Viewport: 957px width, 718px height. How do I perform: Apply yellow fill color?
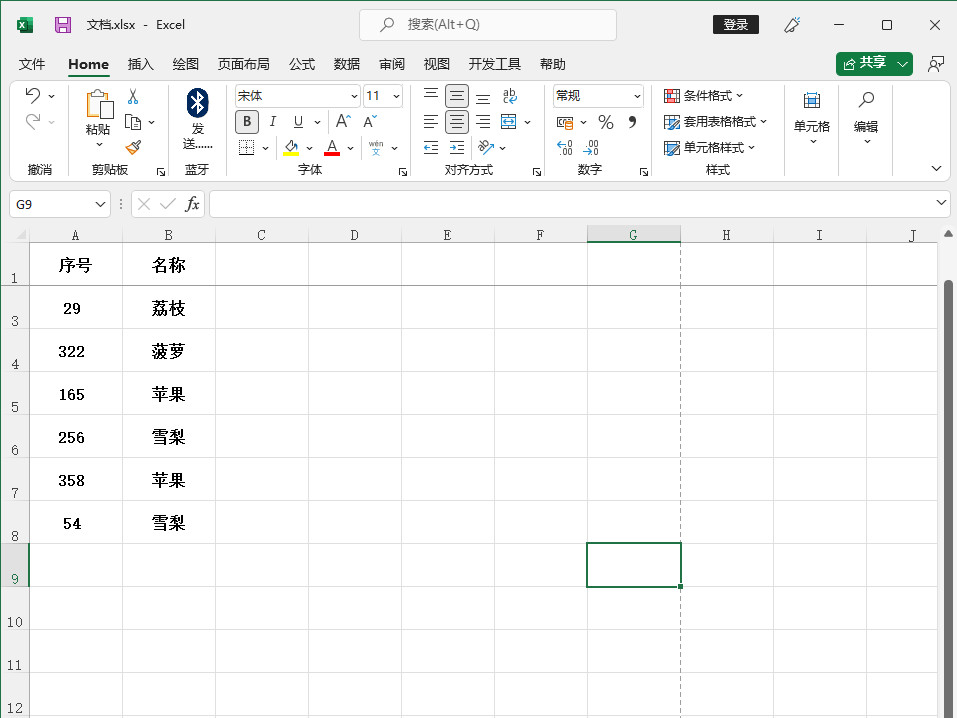tap(291, 148)
